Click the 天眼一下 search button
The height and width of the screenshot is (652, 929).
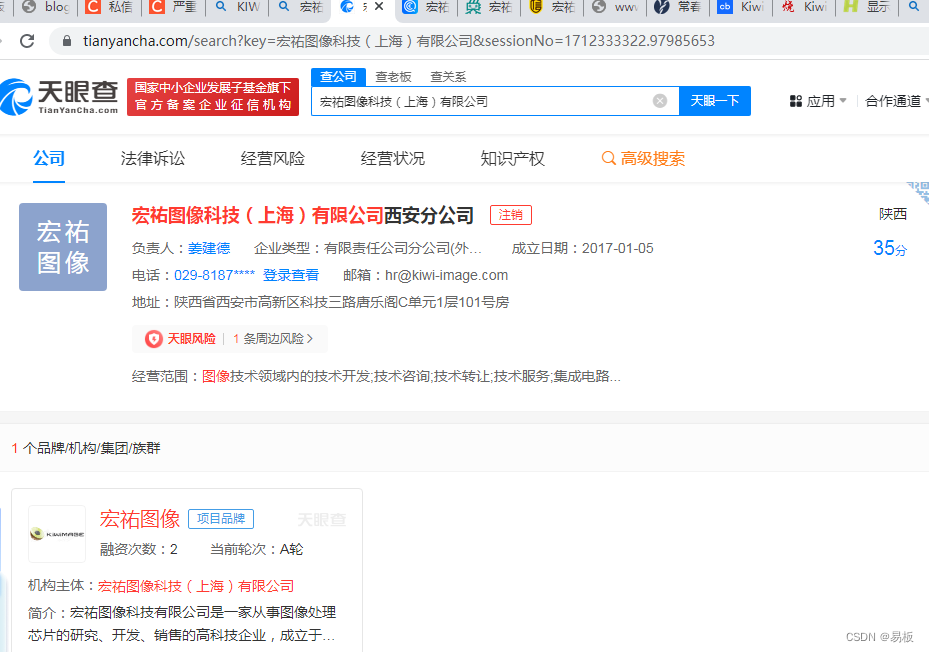tap(715, 101)
